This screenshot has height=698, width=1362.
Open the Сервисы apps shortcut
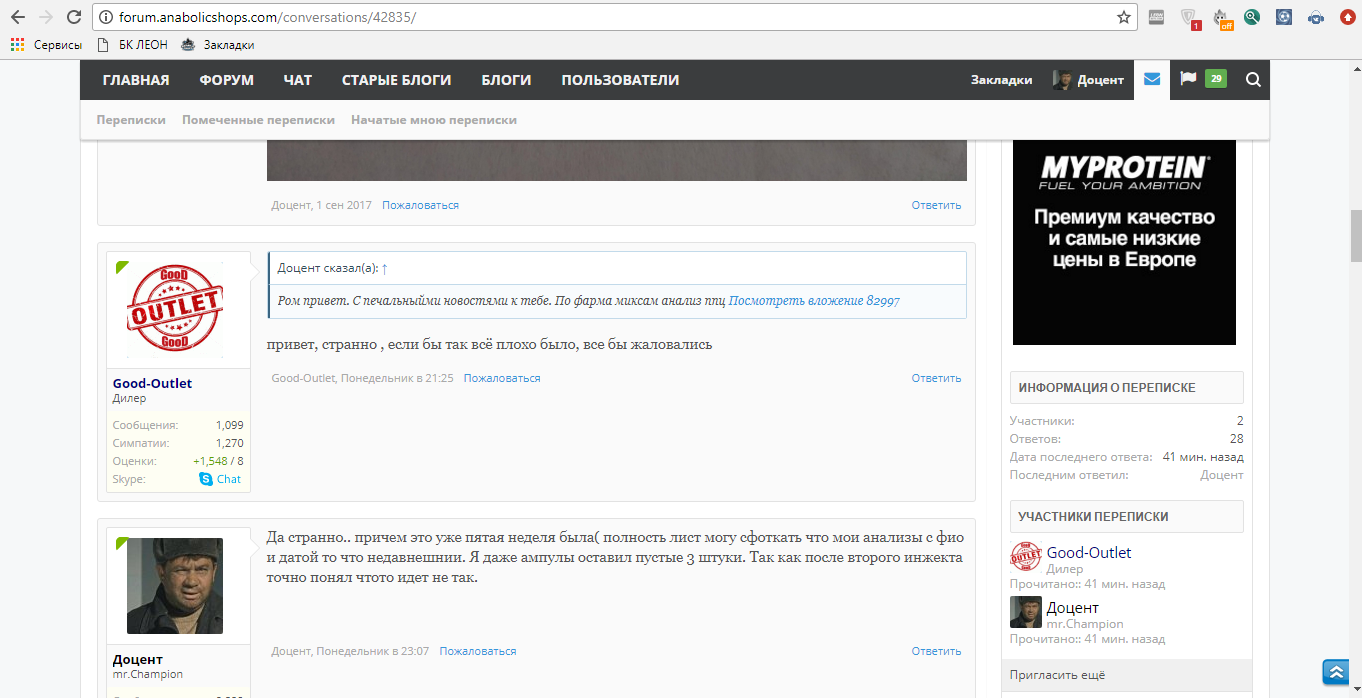[47, 45]
